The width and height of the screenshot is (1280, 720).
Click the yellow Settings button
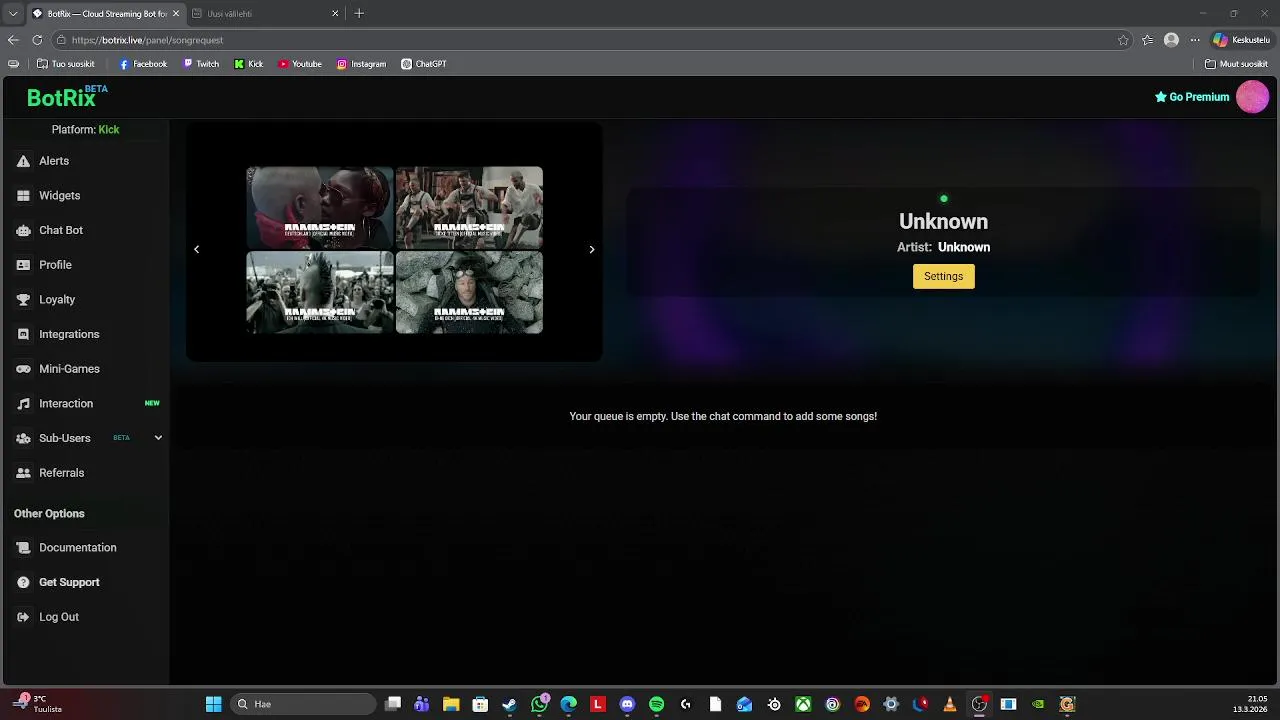tap(943, 276)
